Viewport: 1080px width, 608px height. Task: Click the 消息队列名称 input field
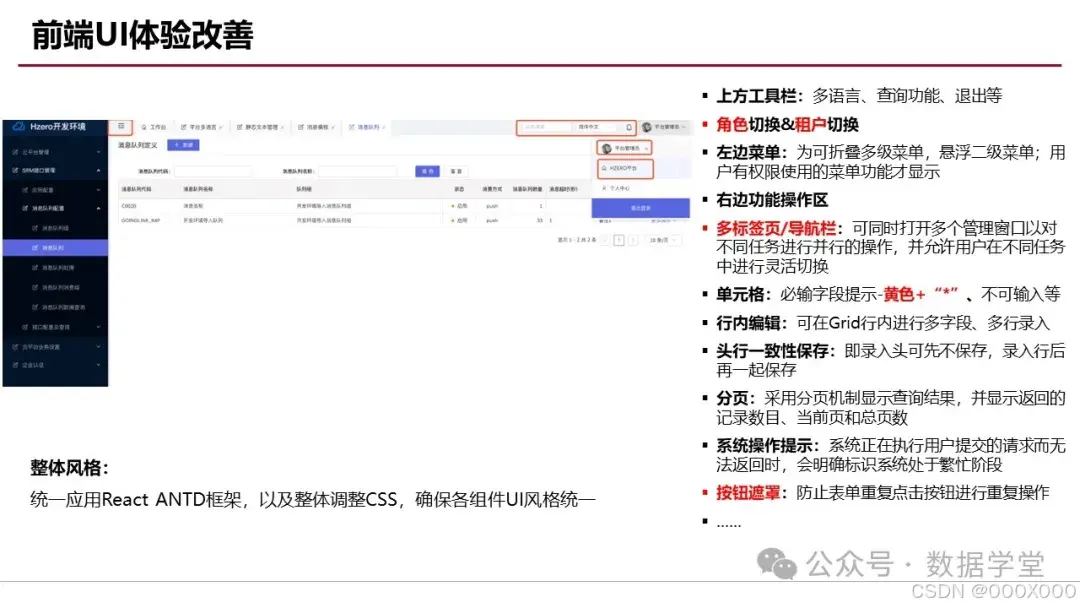tap(357, 171)
